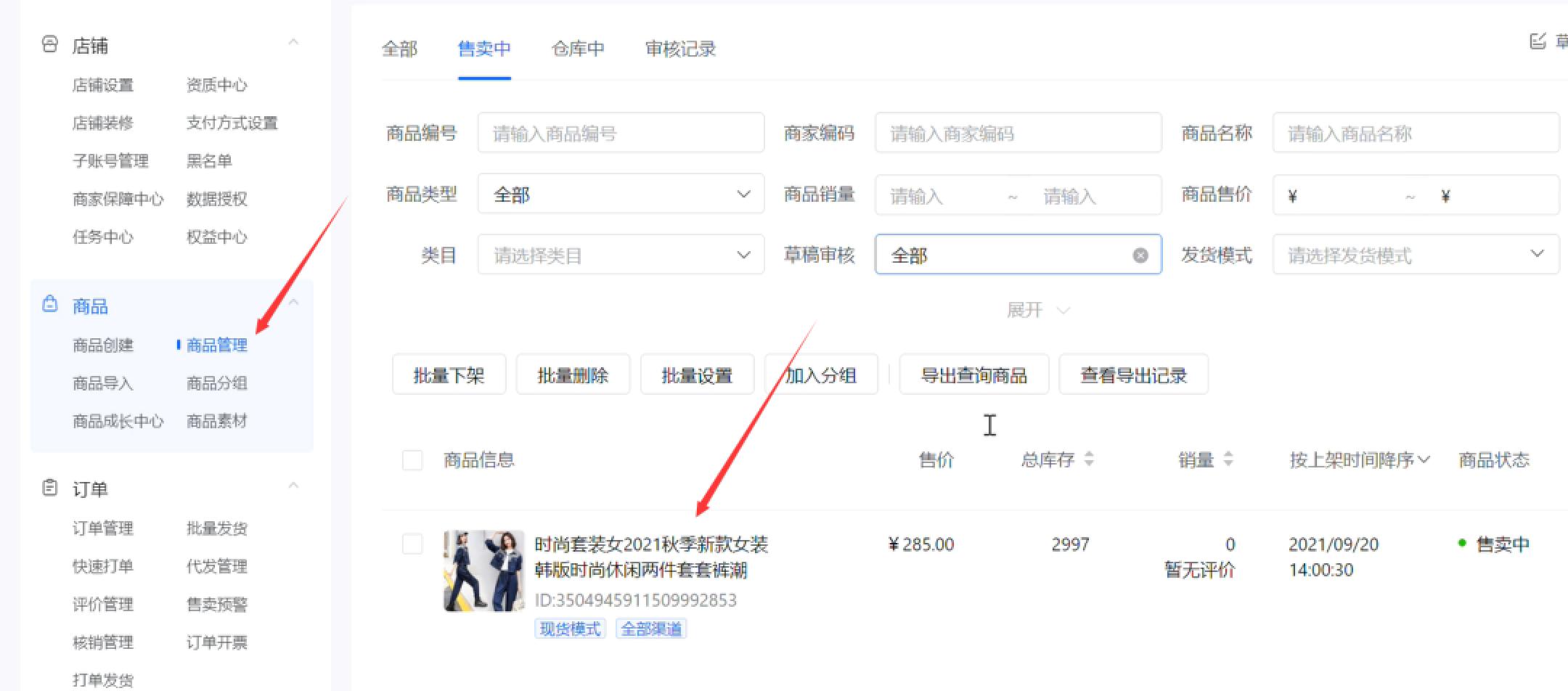The width and height of the screenshot is (1568, 691).
Task: Collapse the 商品 sidebar section
Action: 293,302
